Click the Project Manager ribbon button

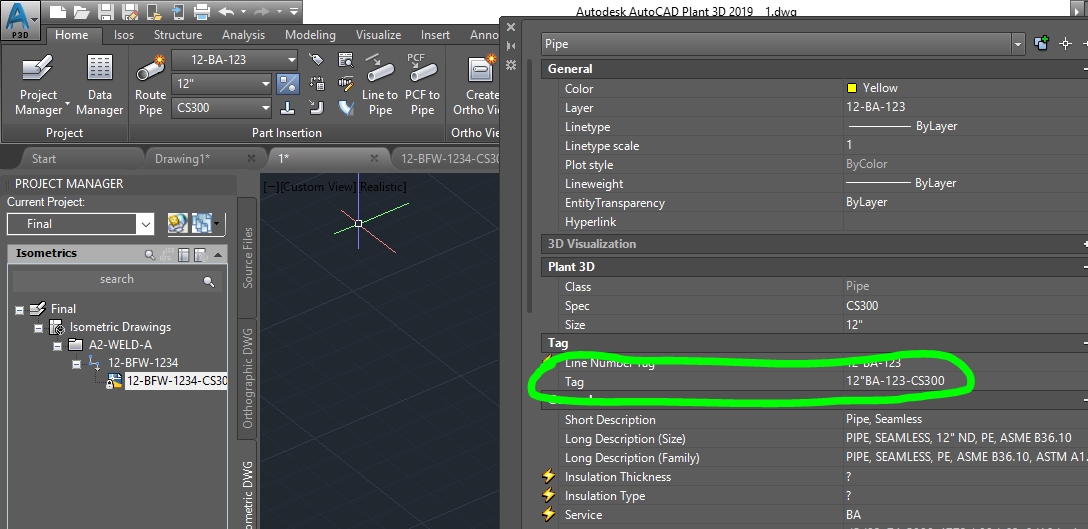tap(39, 85)
